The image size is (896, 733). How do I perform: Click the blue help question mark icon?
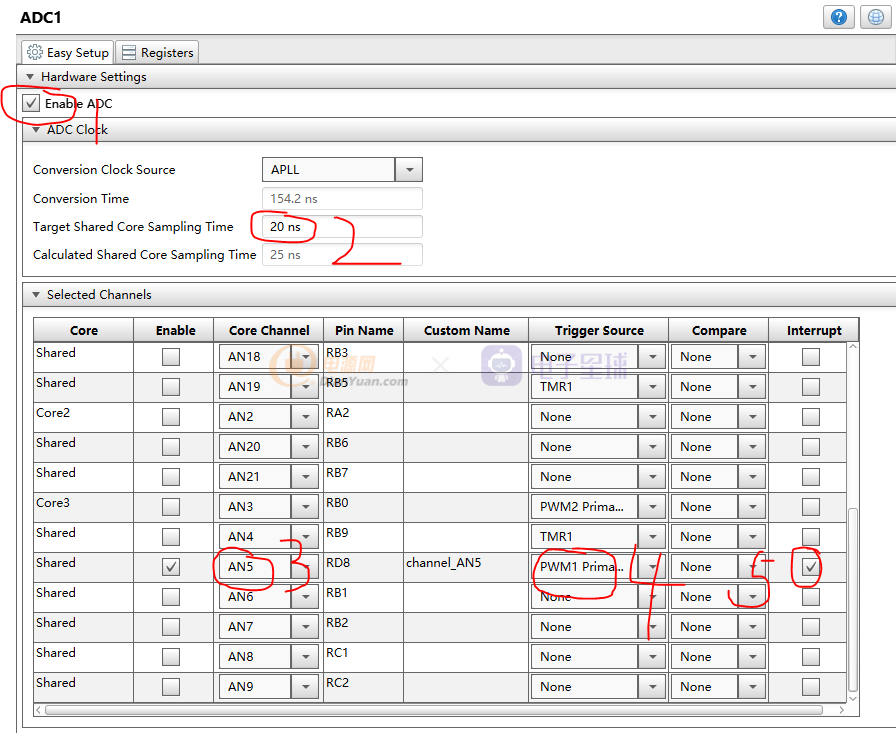tap(838, 17)
